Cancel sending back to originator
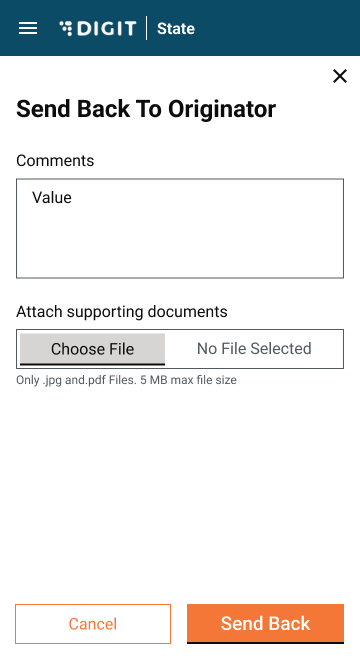The width and height of the screenshot is (360, 660). pos(93,624)
